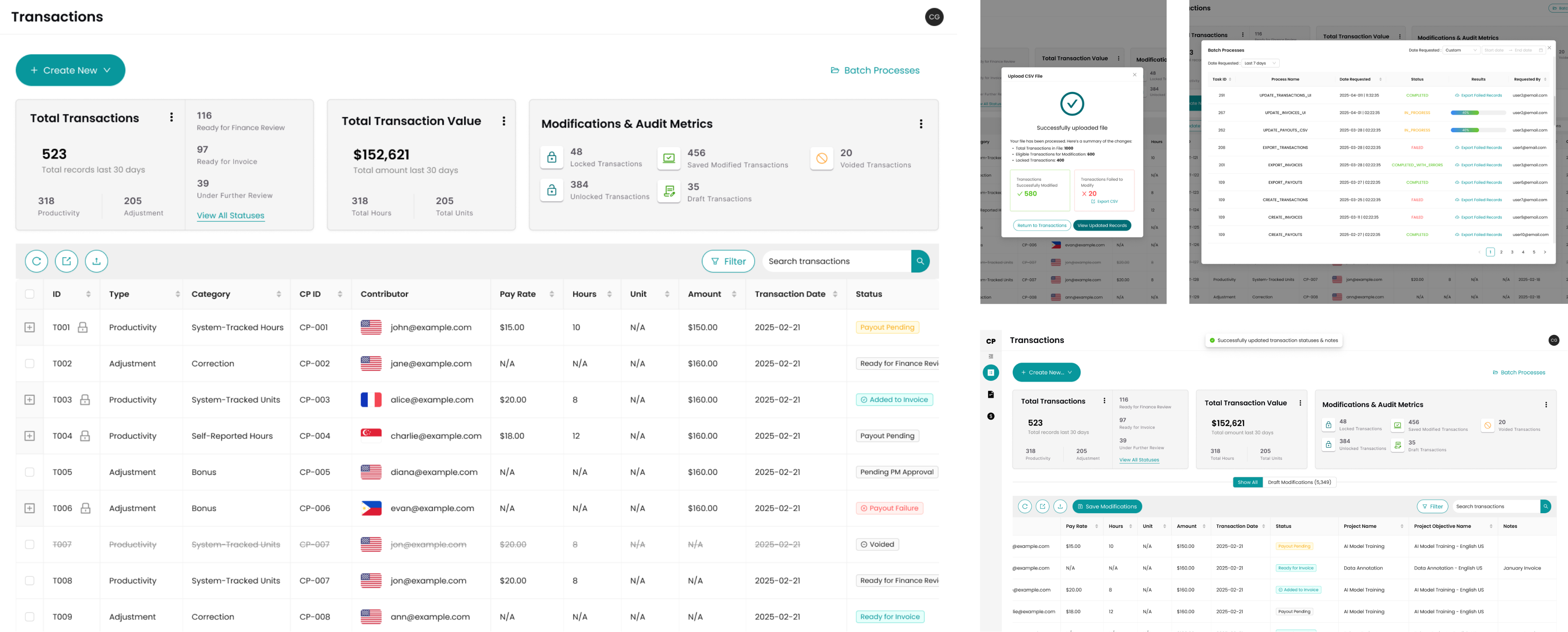Sort Batch Processes by Task ID

point(1230,79)
